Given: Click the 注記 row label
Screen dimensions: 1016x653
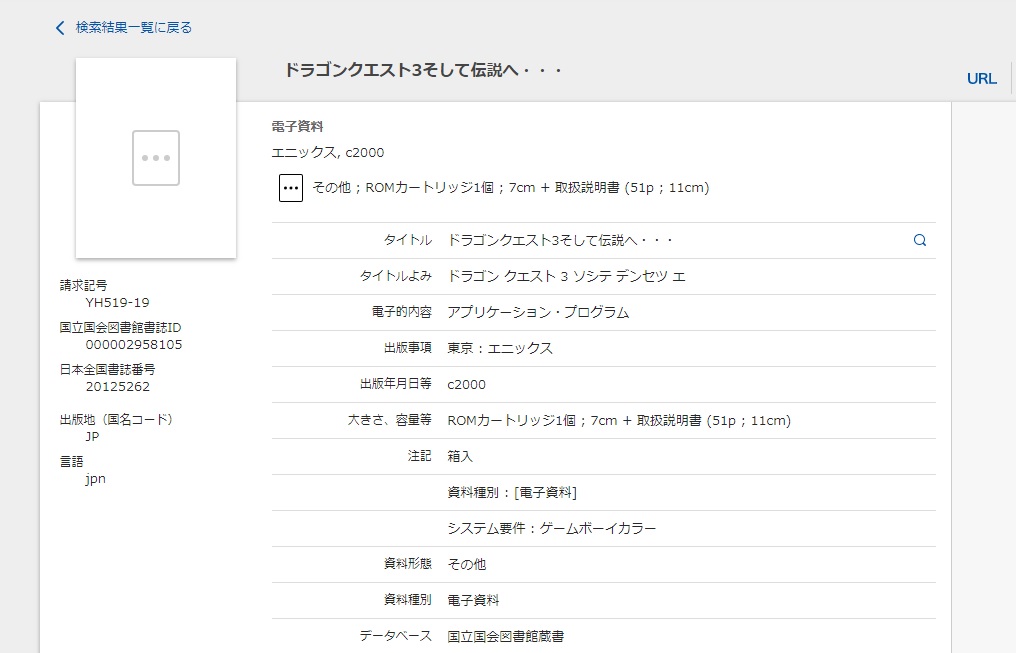Looking at the screenshot, I should click(420, 456).
